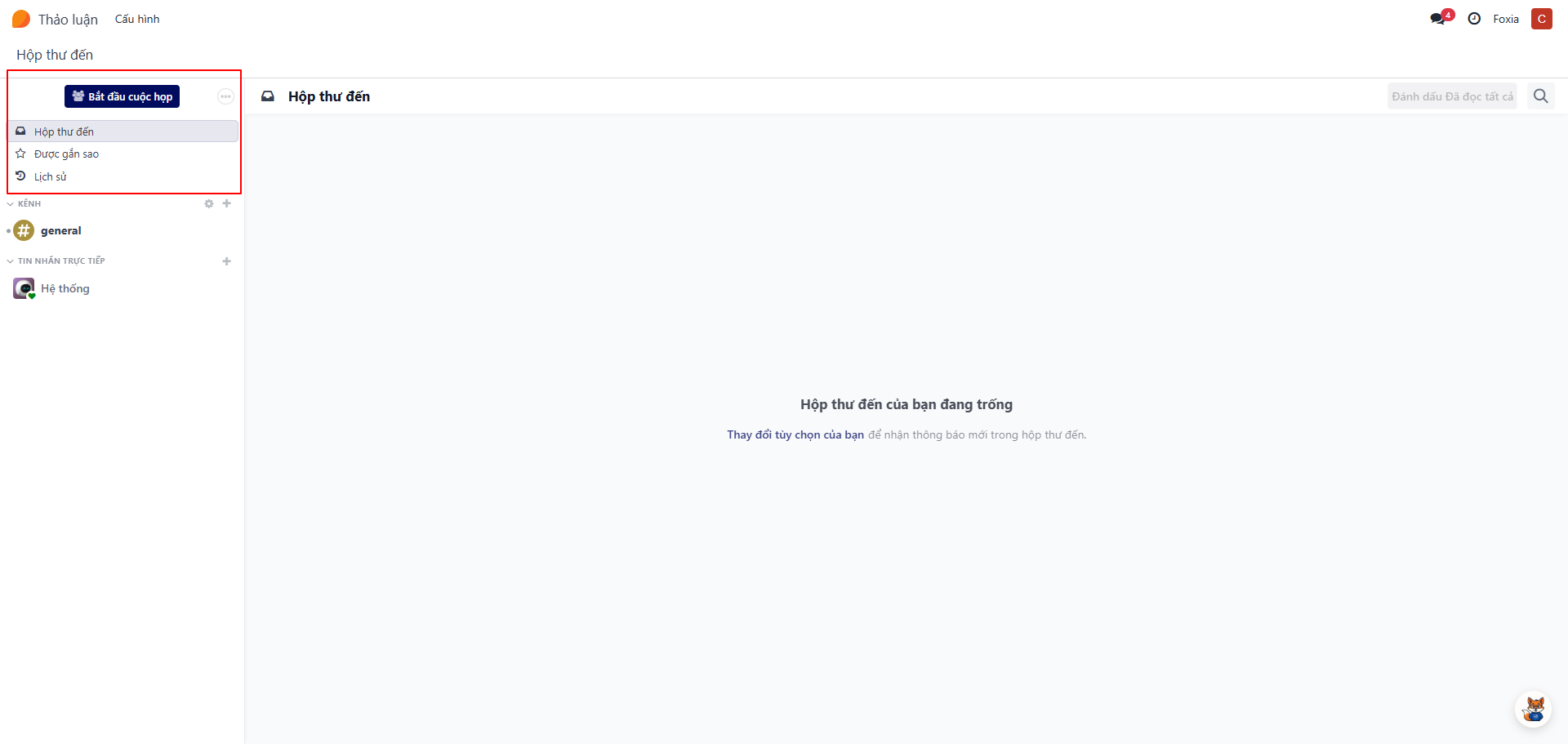Click the red user avatar C
This screenshot has width=1568, height=744.
pos(1541,19)
